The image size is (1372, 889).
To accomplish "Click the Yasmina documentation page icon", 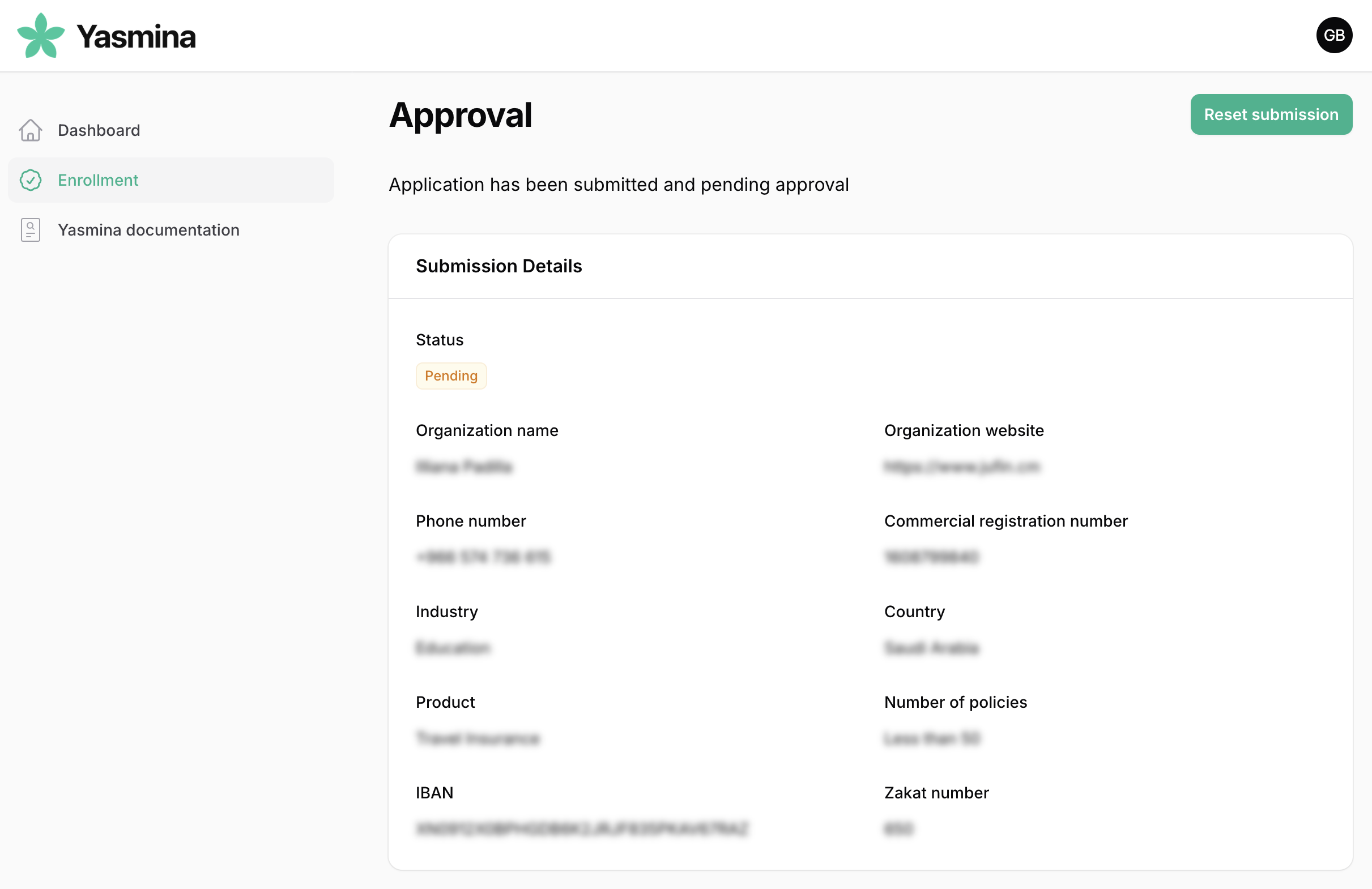I will click(31, 230).
